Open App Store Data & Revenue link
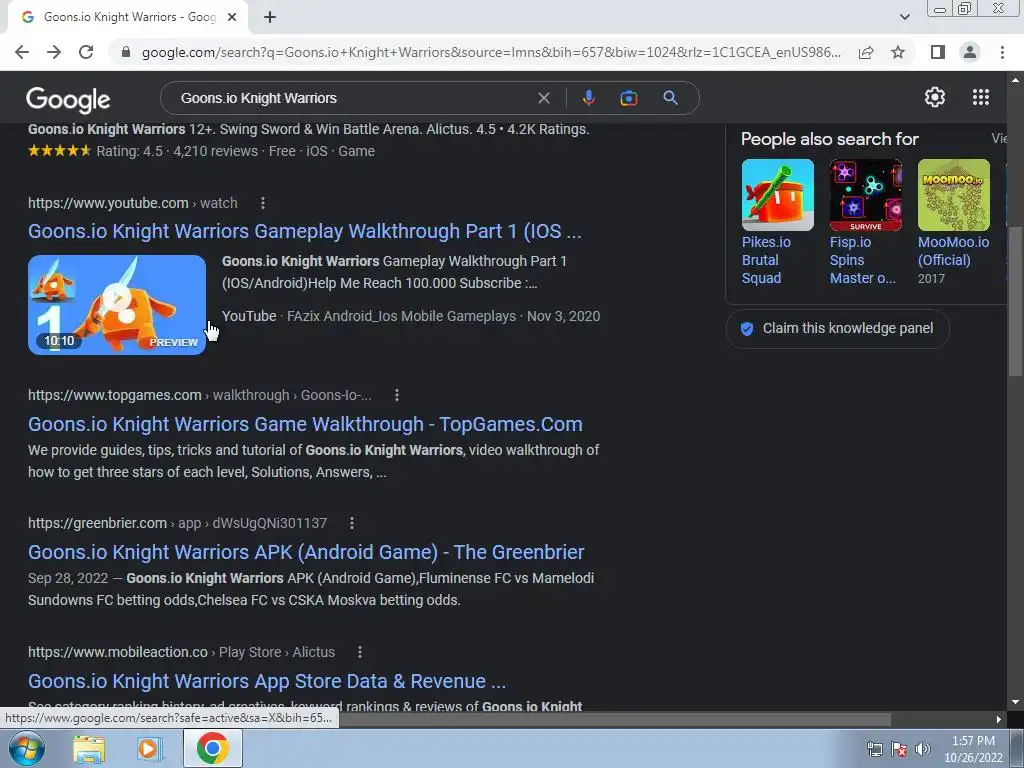The image size is (1024, 768). (x=266, y=681)
